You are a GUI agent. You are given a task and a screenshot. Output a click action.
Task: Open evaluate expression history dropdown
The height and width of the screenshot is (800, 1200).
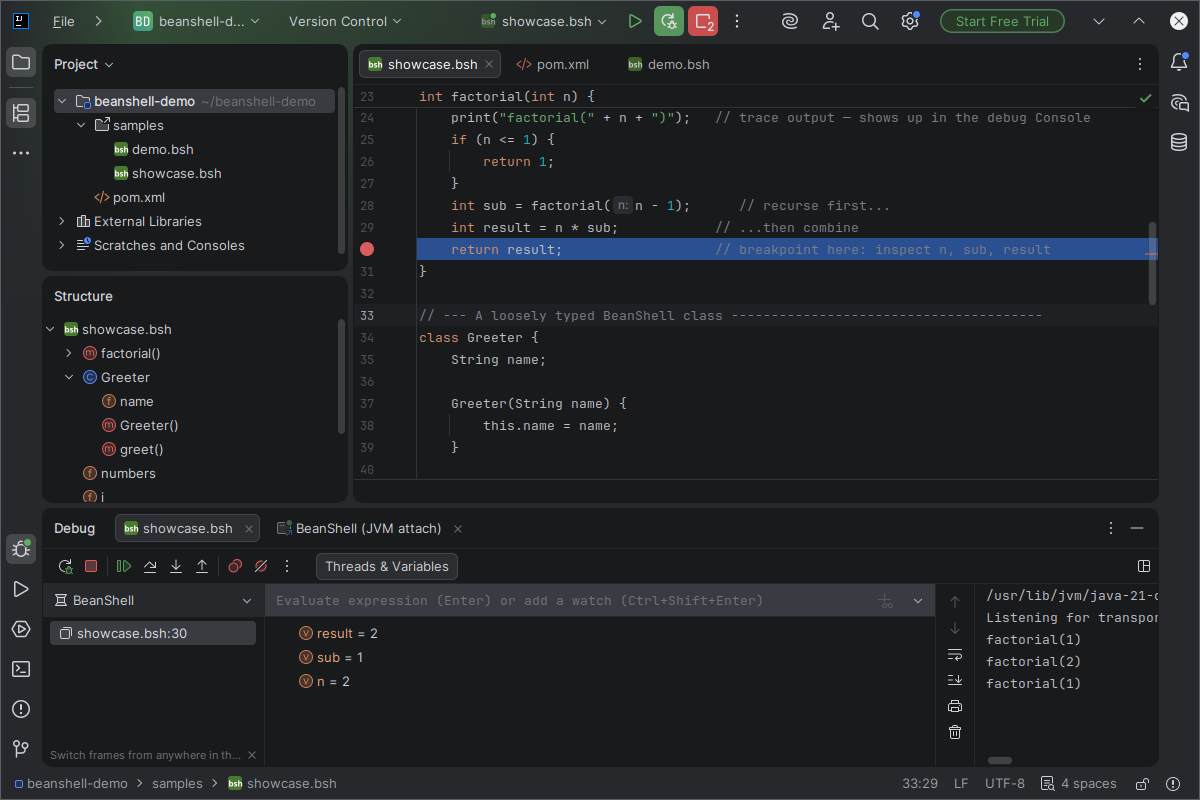coord(918,601)
